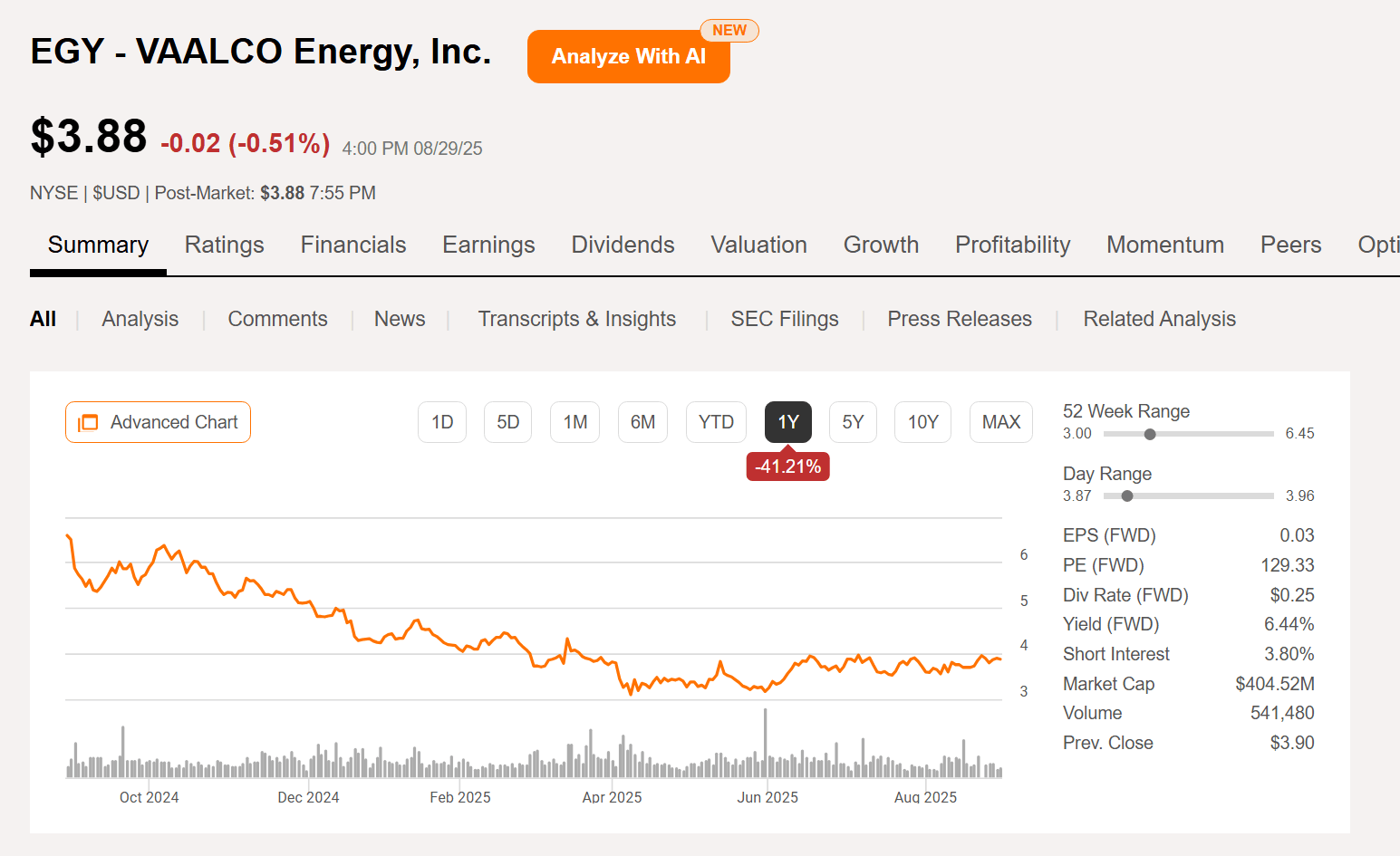This screenshot has width=1400, height=856.
Task: Select the 5D chart timeframe
Action: click(507, 422)
